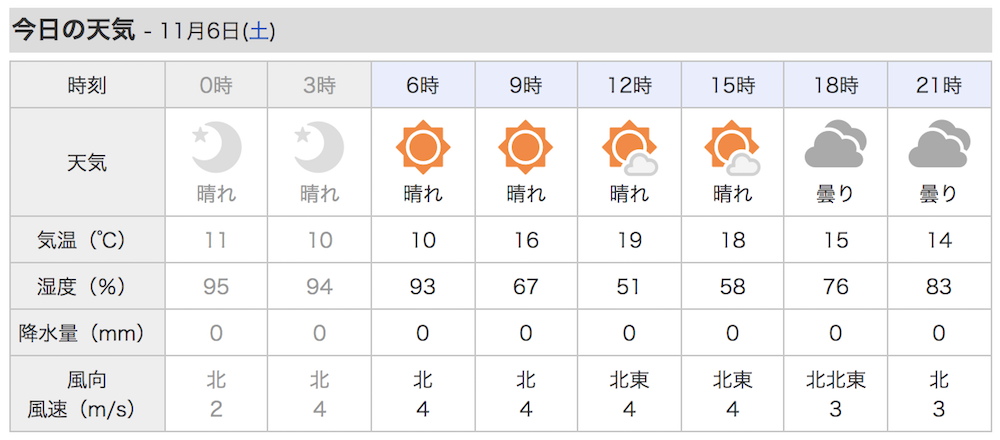The width and height of the screenshot is (1000, 440).
Task: Select the cloudy icon for 18時
Action: click(836, 144)
